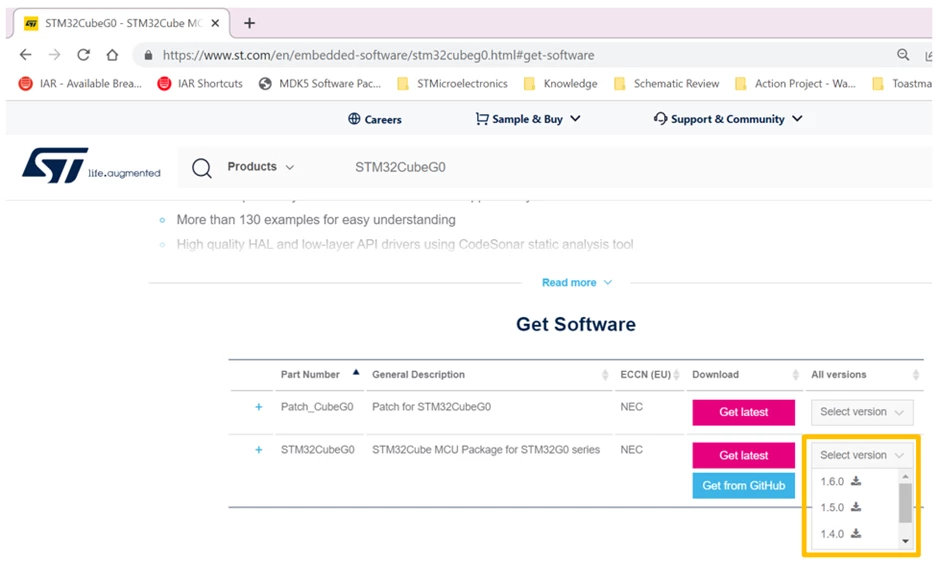
Task: Sort table by All versions column
Action: 865,374
